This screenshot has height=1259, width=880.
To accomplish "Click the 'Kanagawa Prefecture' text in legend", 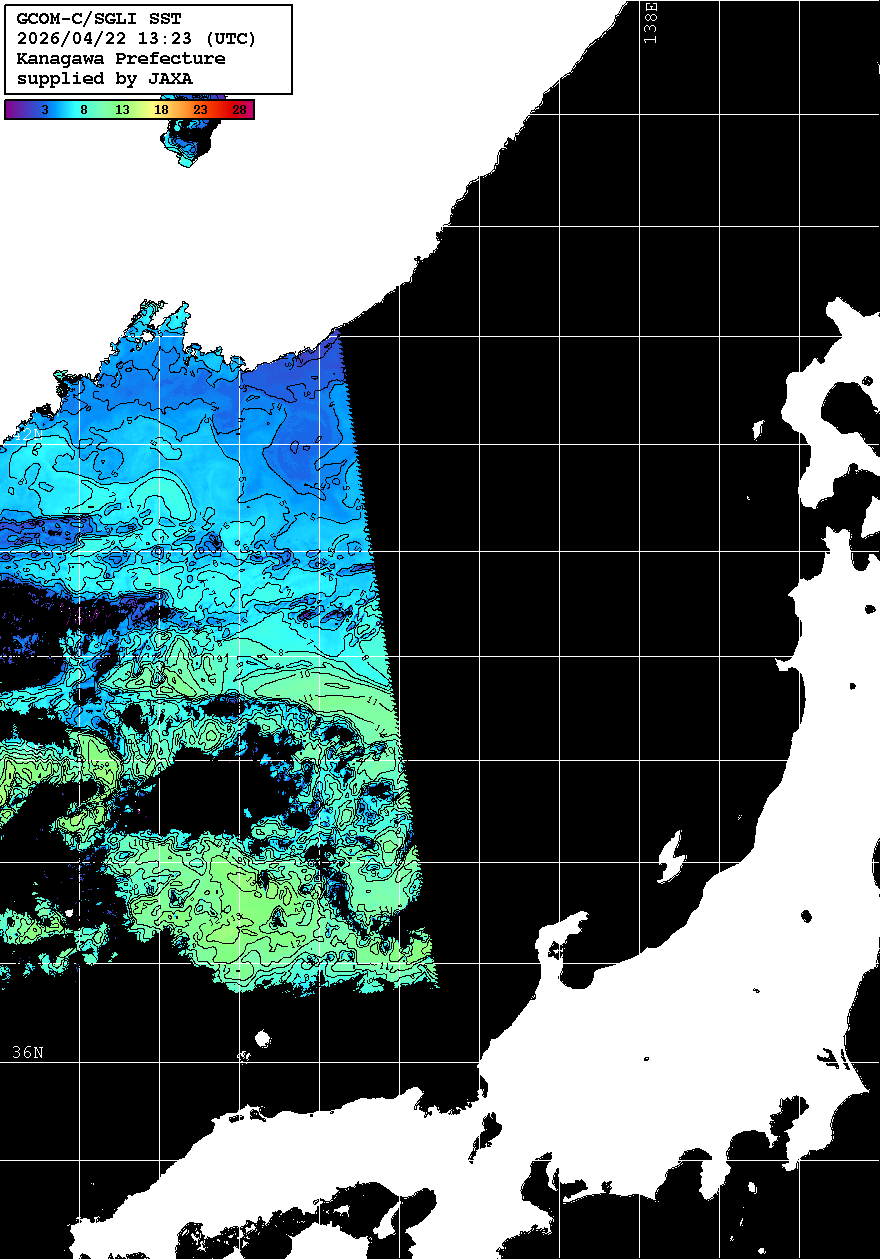I will point(121,59).
